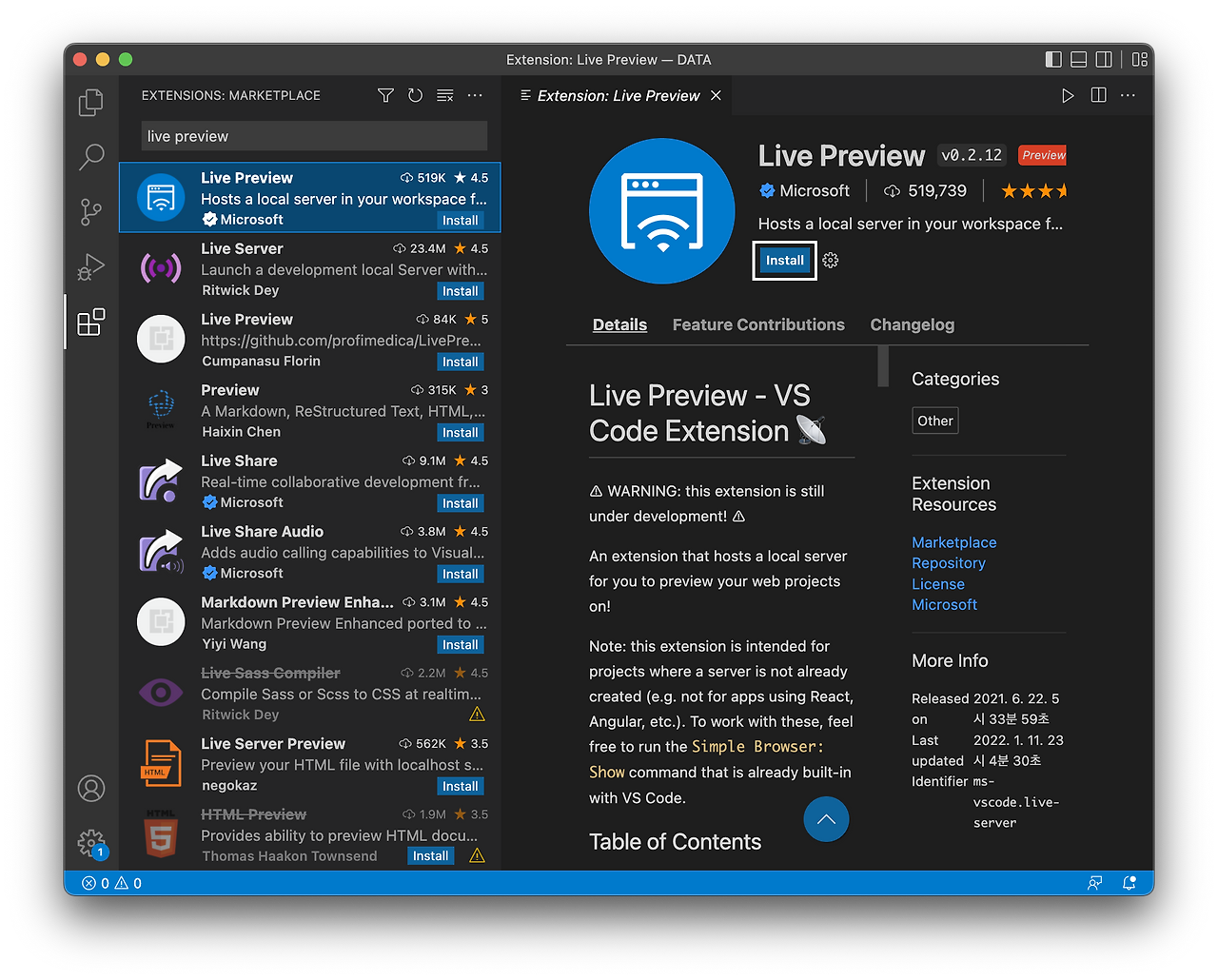Switch to the Changelog tab
1218x980 pixels.
pyautogui.click(x=912, y=324)
